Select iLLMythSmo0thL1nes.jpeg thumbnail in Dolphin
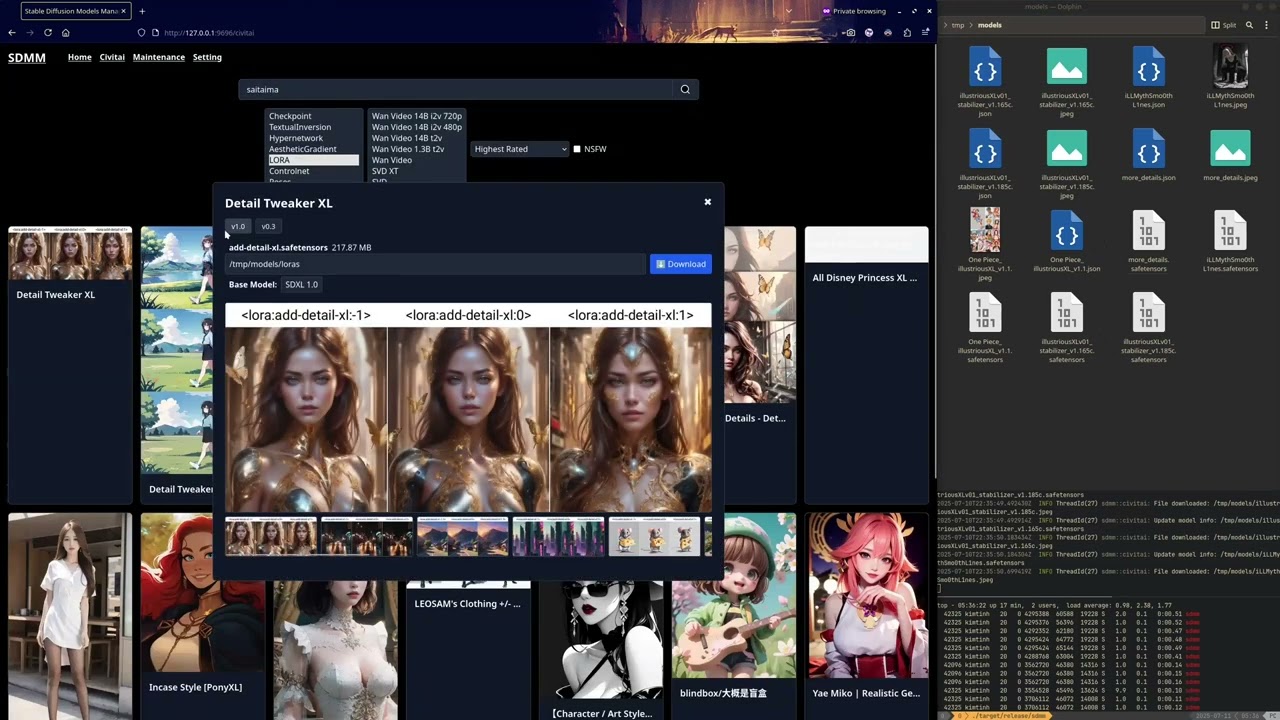This screenshot has width=1280, height=720. tap(1230, 67)
